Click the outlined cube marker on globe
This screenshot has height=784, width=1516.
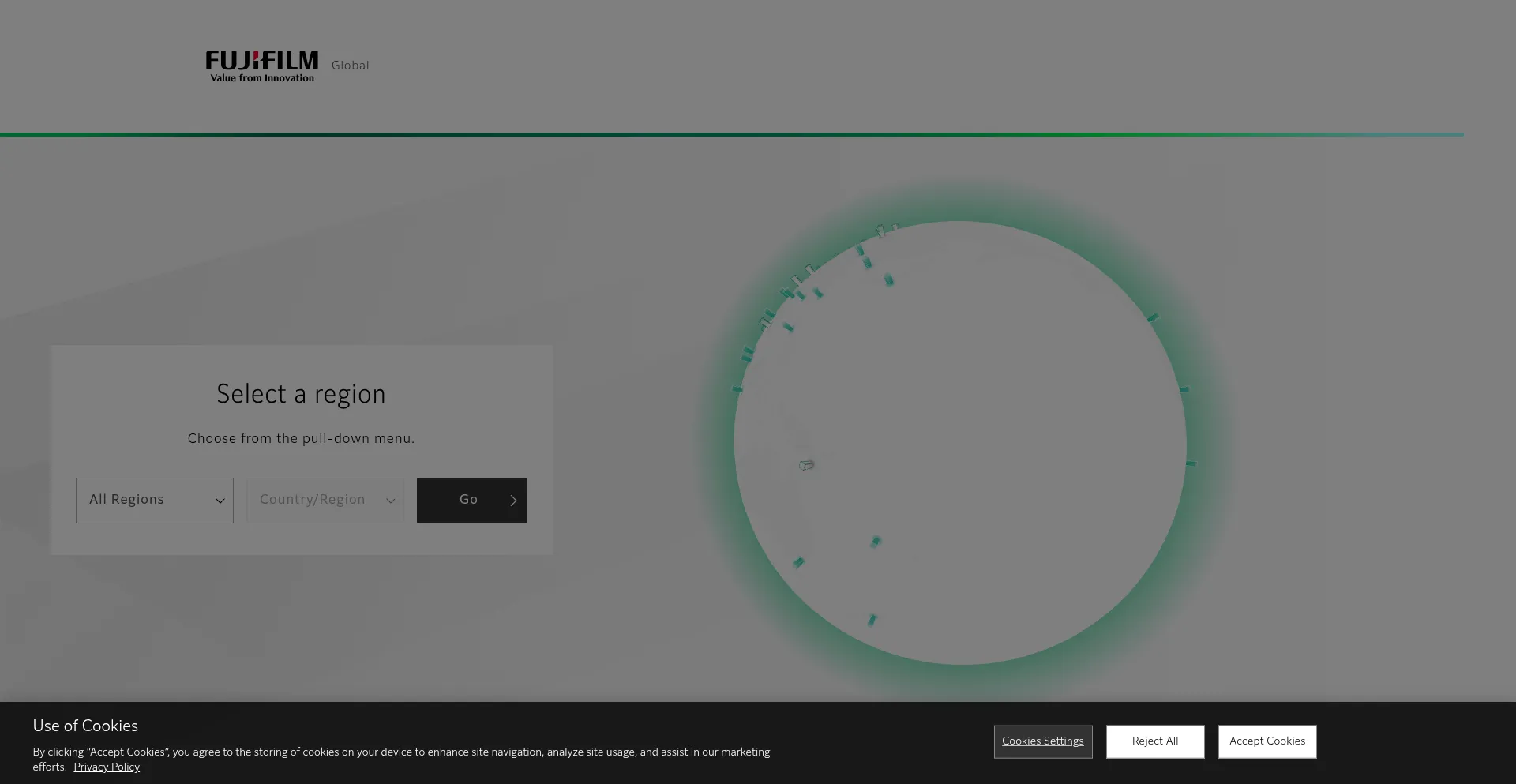point(806,465)
